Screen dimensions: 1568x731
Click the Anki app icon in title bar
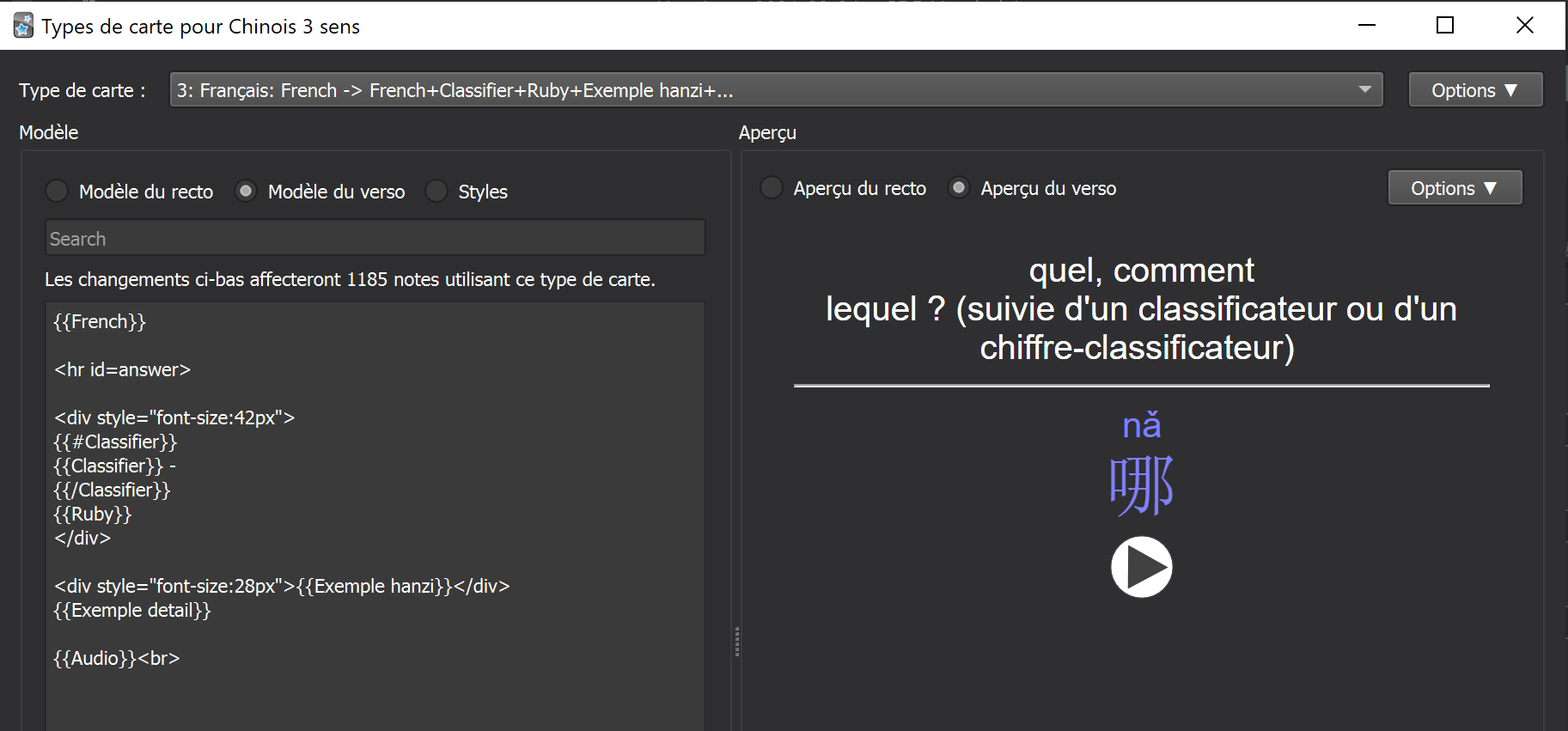23,26
